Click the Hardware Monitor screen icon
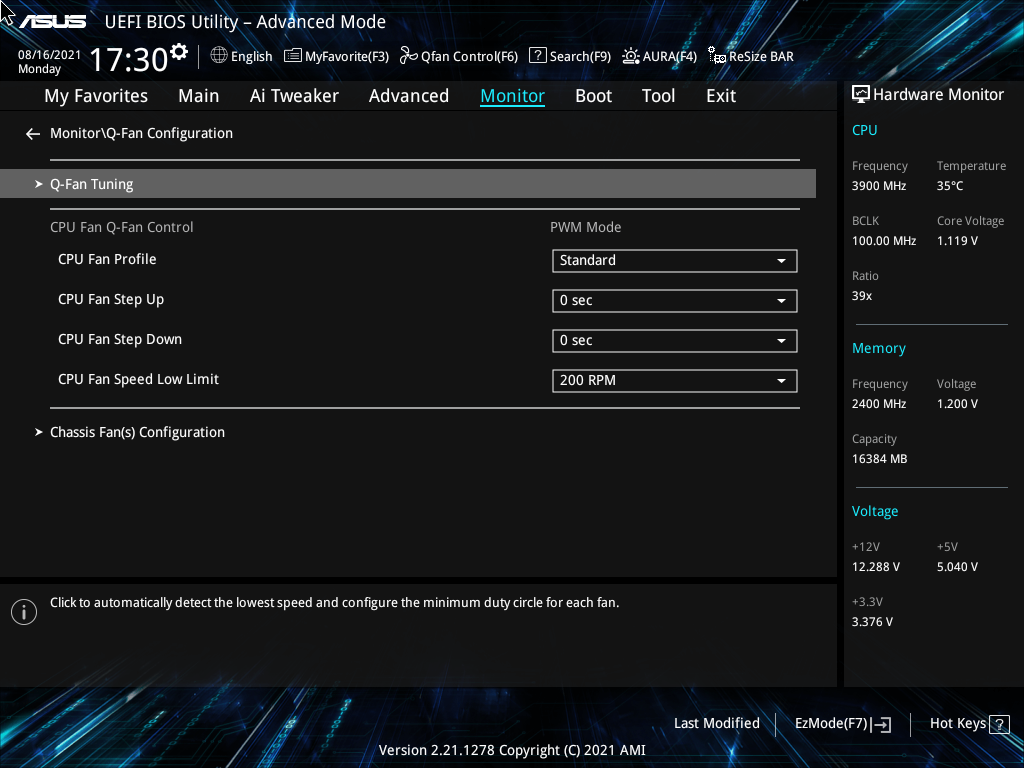The width and height of the screenshot is (1024, 768). tap(861, 95)
